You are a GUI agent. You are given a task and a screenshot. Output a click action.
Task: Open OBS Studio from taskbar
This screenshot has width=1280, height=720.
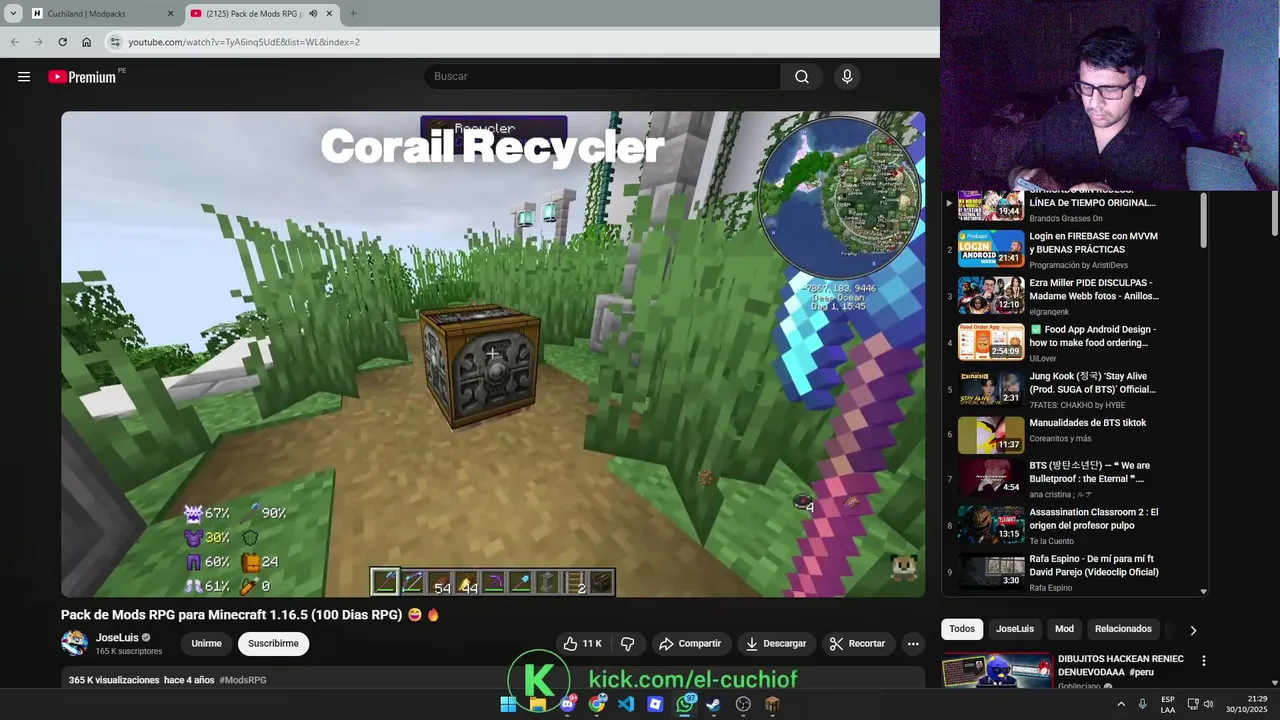tap(743, 704)
